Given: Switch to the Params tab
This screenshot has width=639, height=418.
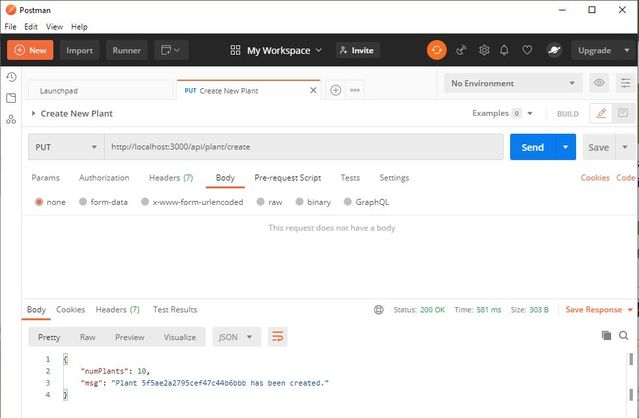Looking at the screenshot, I should [x=45, y=178].
